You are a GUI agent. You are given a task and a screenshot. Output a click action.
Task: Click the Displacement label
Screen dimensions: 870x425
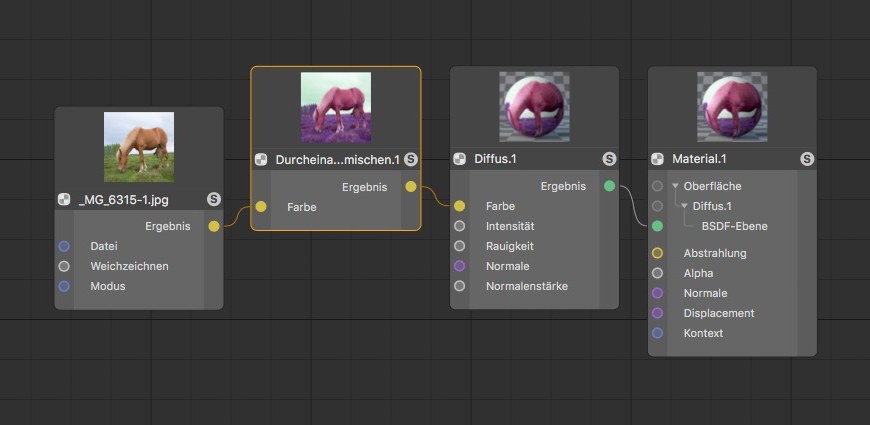click(x=719, y=313)
